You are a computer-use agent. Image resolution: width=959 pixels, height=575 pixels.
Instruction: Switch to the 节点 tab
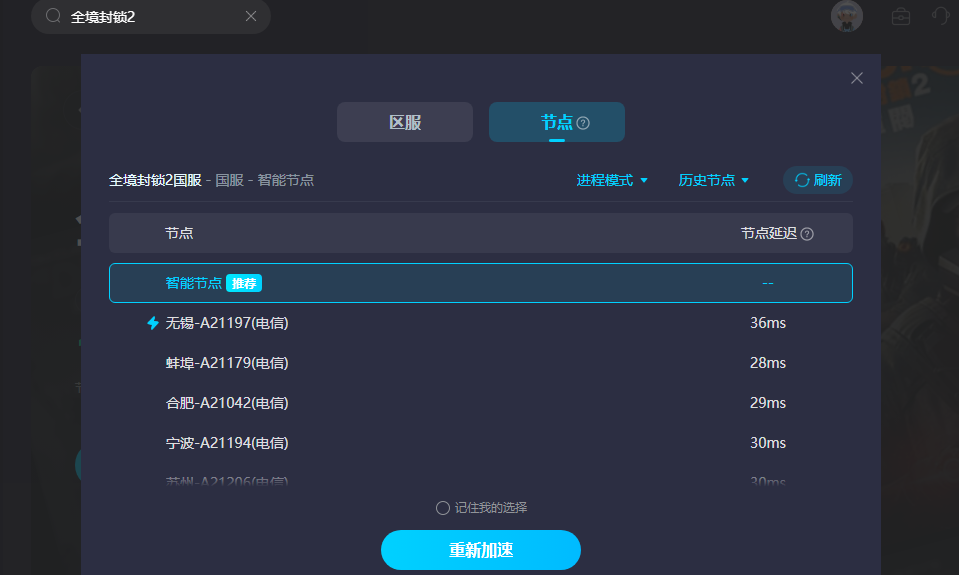(x=557, y=122)
